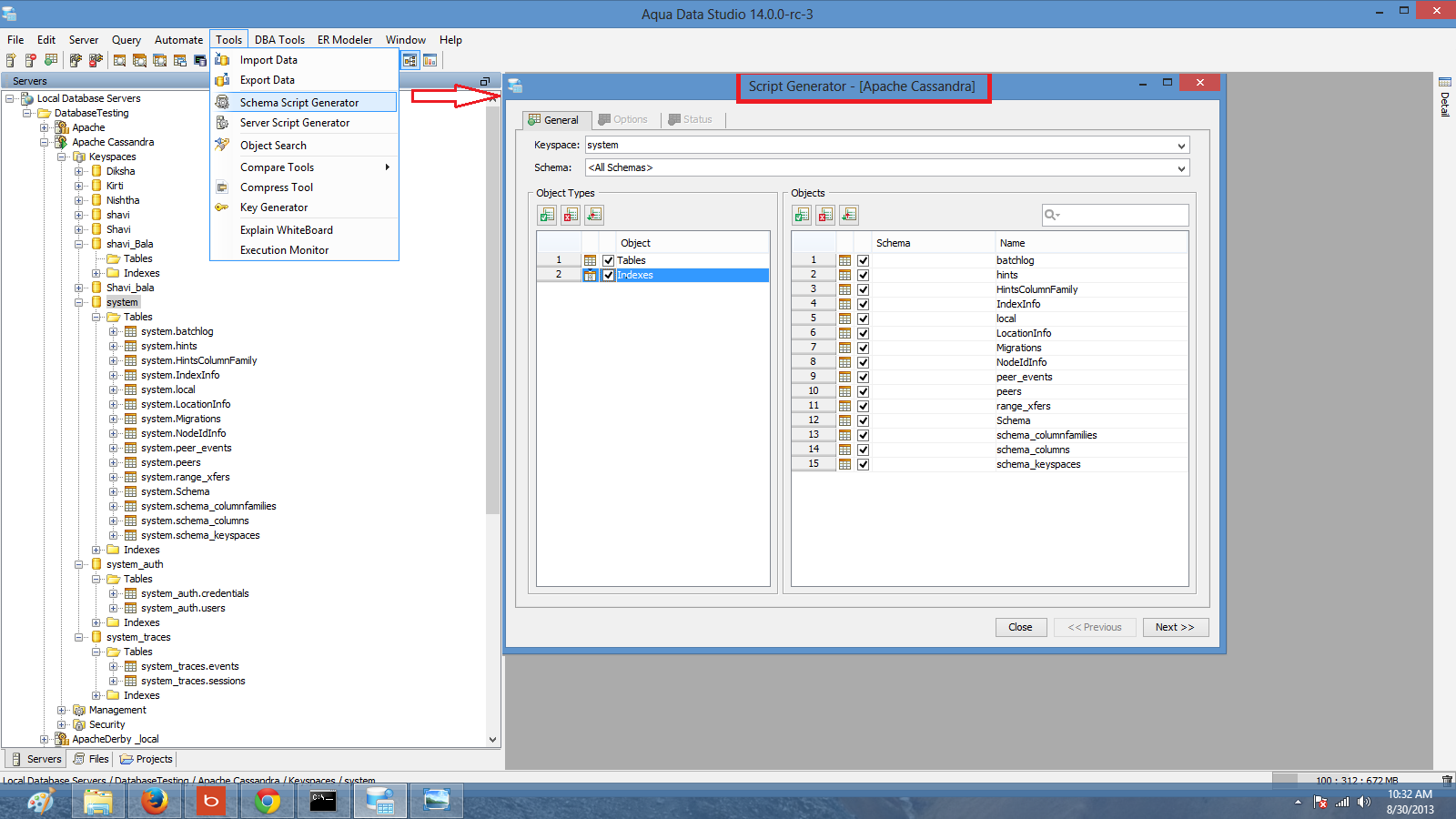Invert selection icon in Object Types
Screen dimensions: 1456x819
(x=594, y=215)
